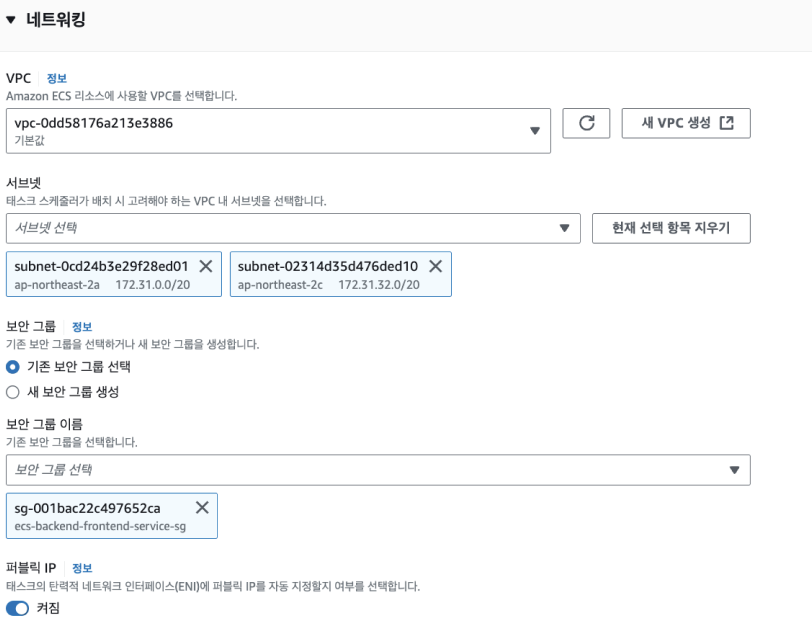812x626 pixels.
Task: Remove sg-001bac22c497652ca with its X
Action: coord(202,507)
